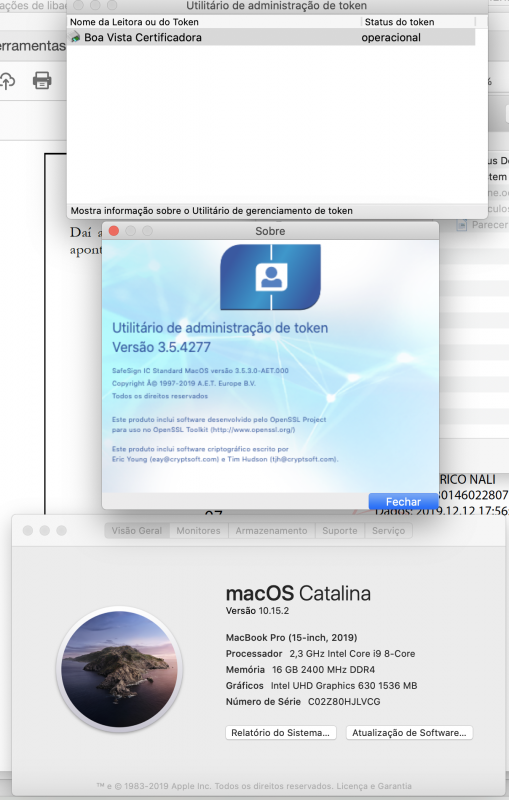
Task: Switch to the Armazenamento tab
Action: (x=271, y=531)
